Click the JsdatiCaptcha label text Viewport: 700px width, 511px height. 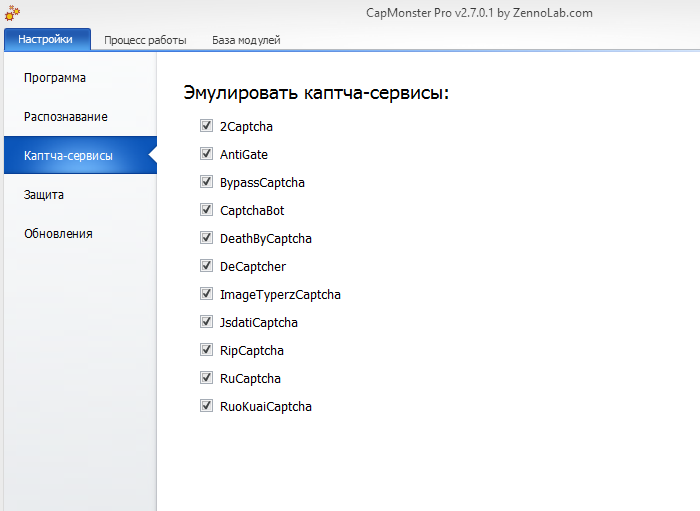(258, 323)
